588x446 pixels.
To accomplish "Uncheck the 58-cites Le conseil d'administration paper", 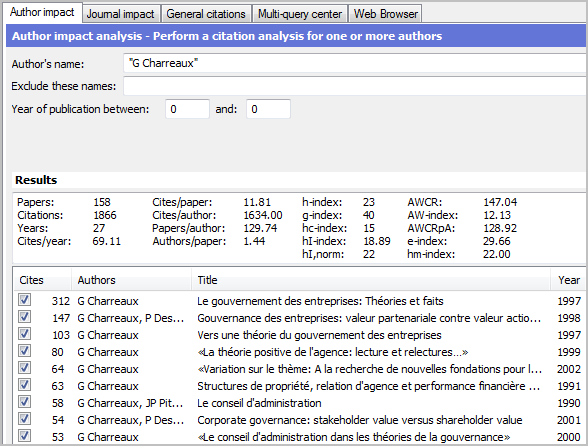I will point(24,402).
